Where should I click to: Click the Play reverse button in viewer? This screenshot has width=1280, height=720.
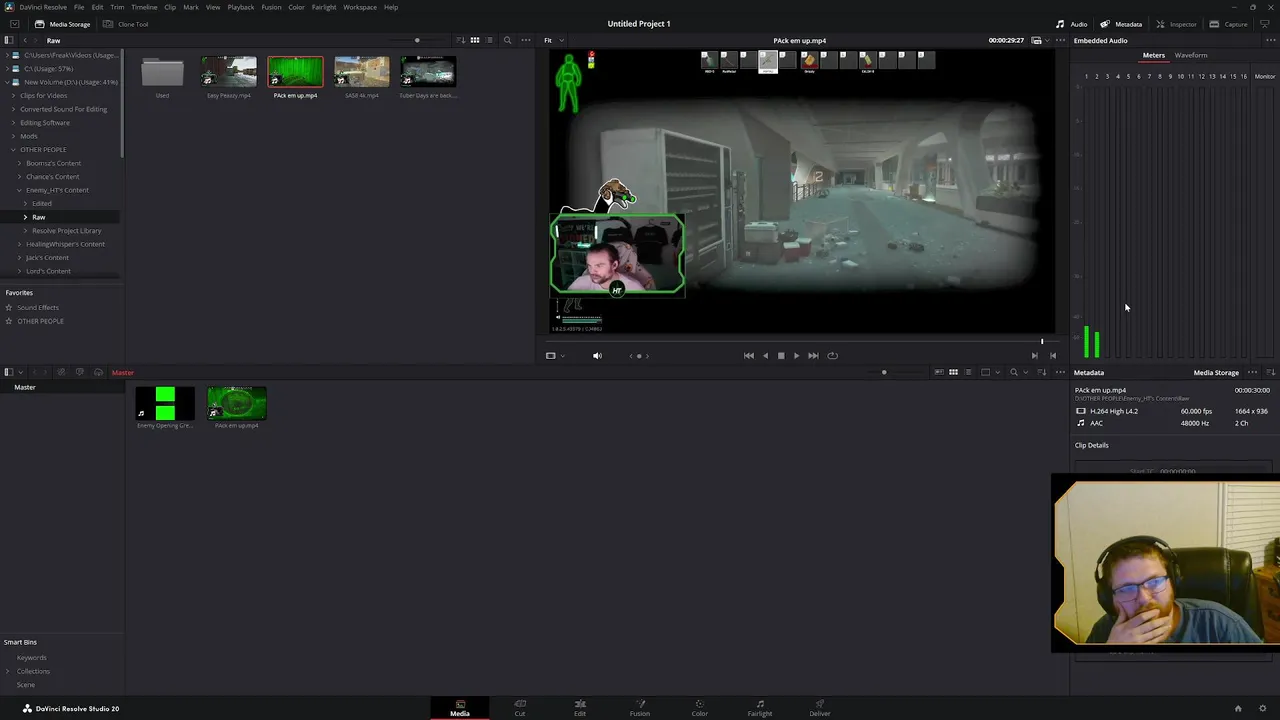765,355
